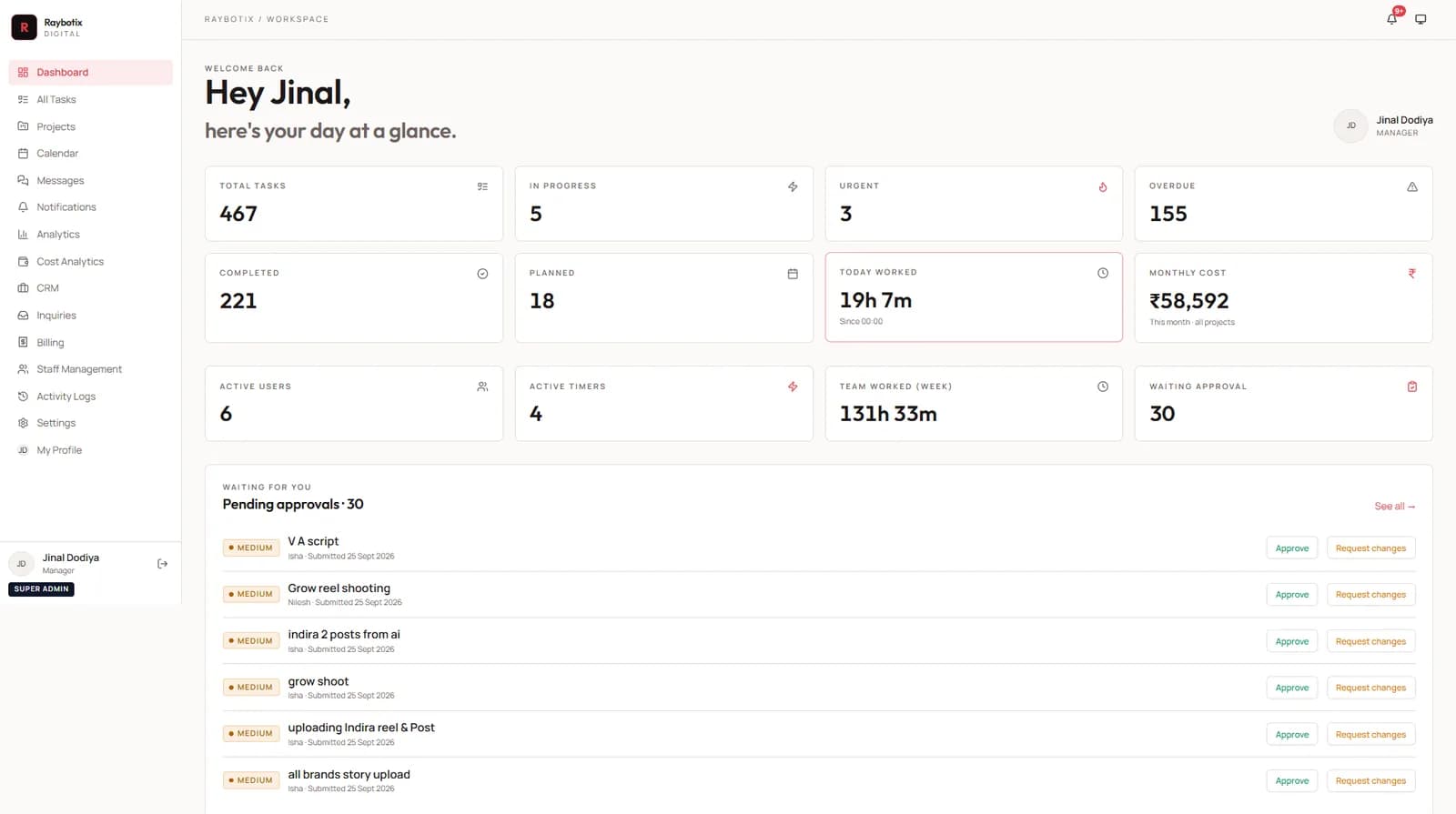
Task: Open My Profile in the sidebar
Action: tap(90, 450)
